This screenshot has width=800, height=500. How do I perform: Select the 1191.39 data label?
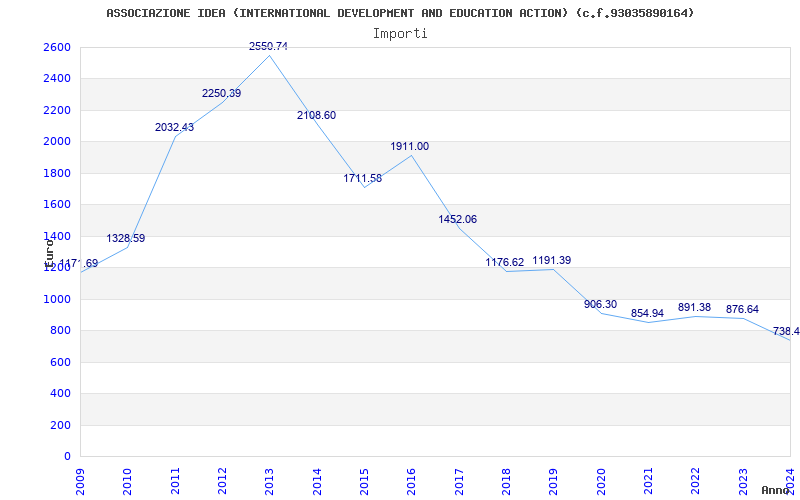[x=552, y=261]
